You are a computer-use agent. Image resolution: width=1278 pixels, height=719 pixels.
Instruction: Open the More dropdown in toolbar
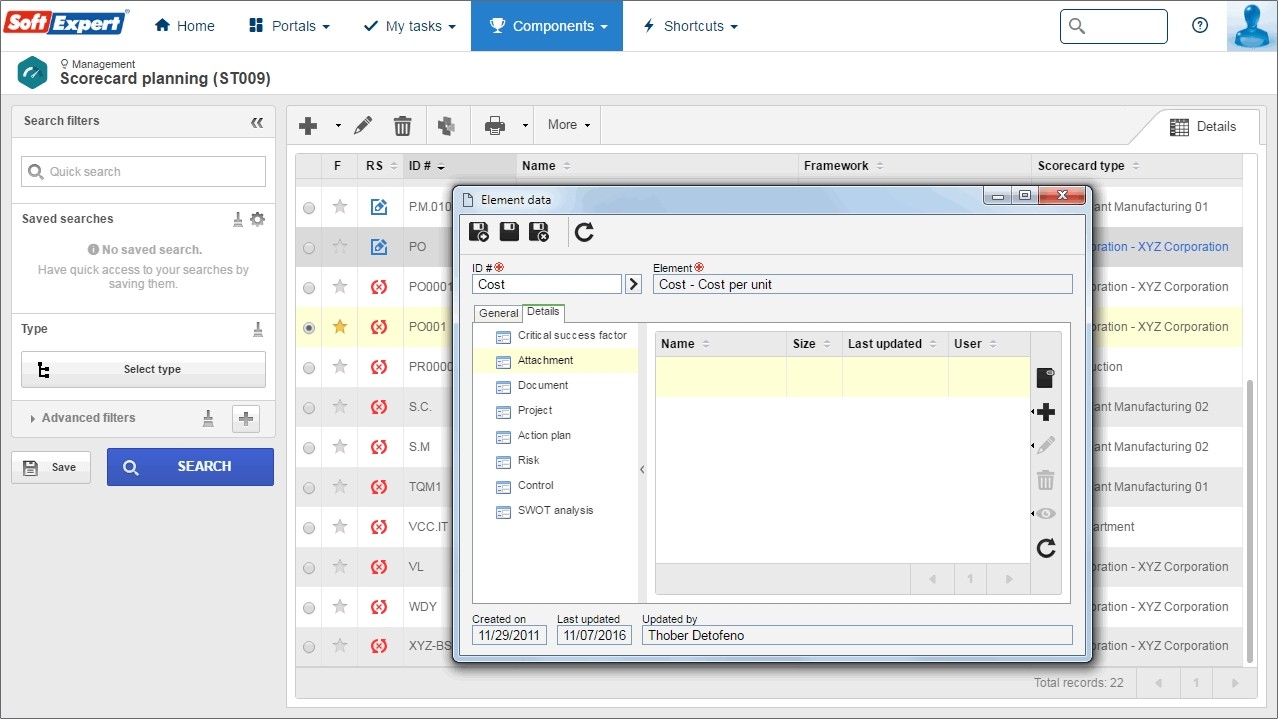pos(569,125)
